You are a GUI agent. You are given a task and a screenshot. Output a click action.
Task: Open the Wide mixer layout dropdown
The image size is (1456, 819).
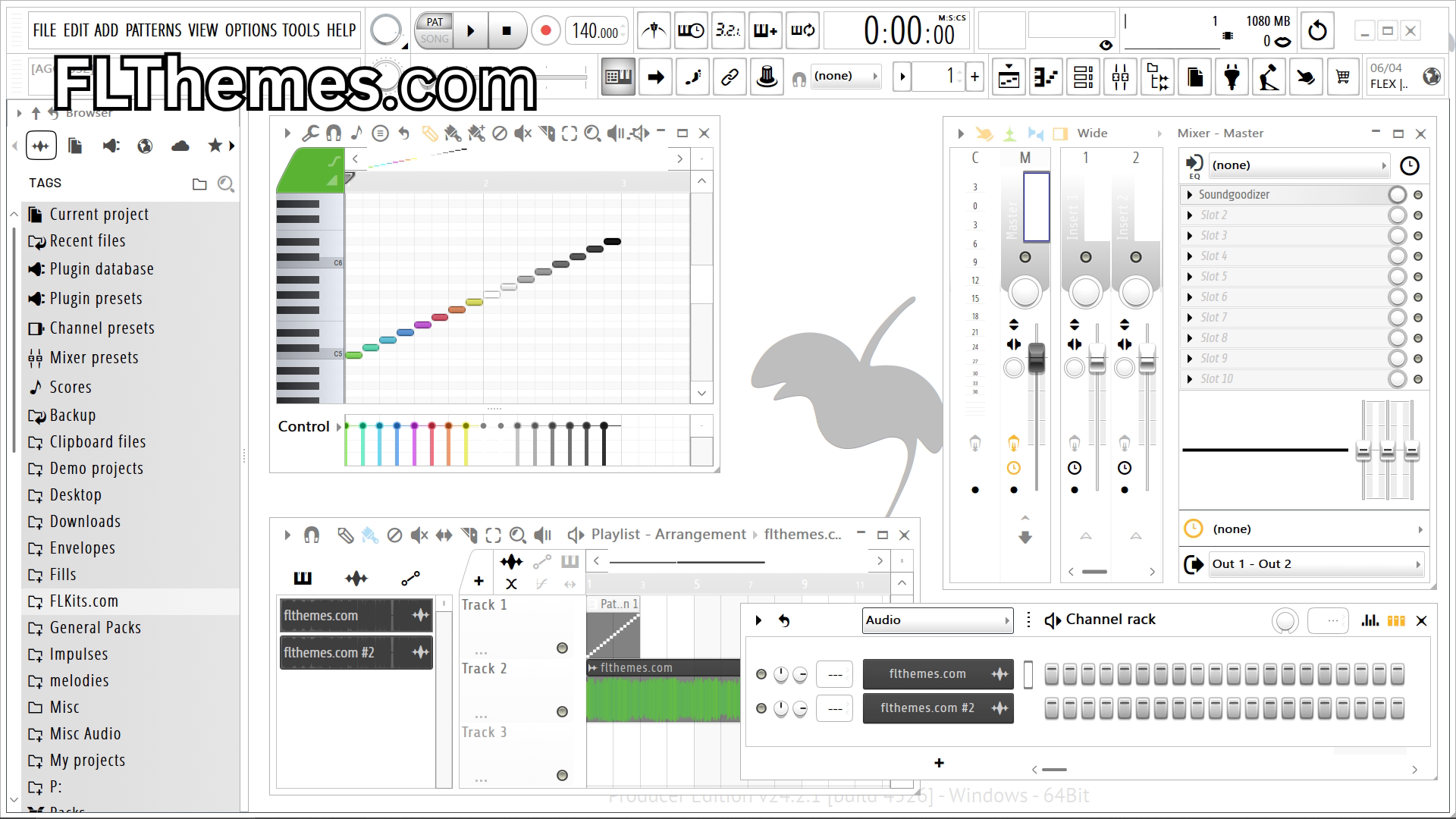1119,133
